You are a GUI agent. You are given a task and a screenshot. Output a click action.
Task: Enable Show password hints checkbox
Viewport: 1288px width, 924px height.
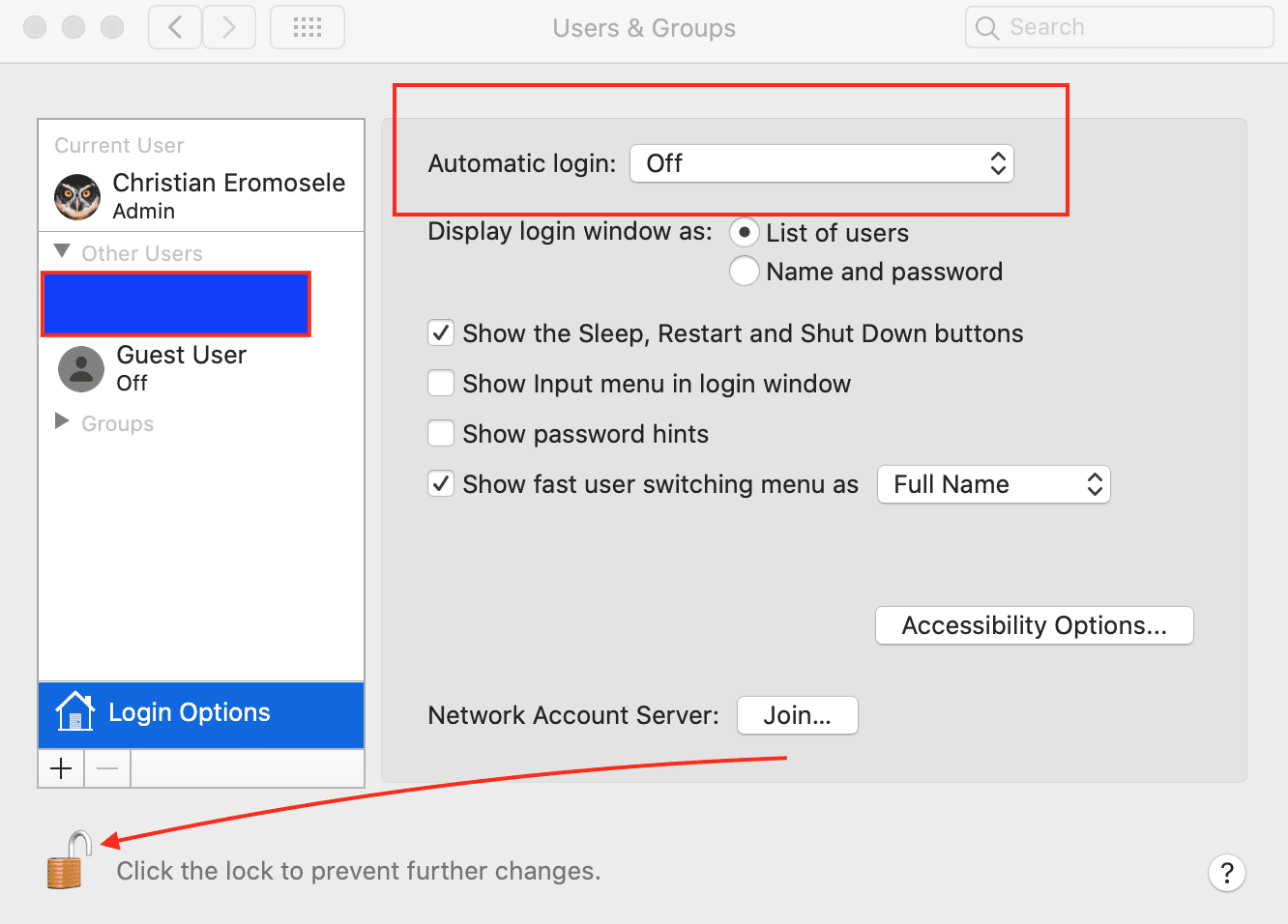point(441,434)
